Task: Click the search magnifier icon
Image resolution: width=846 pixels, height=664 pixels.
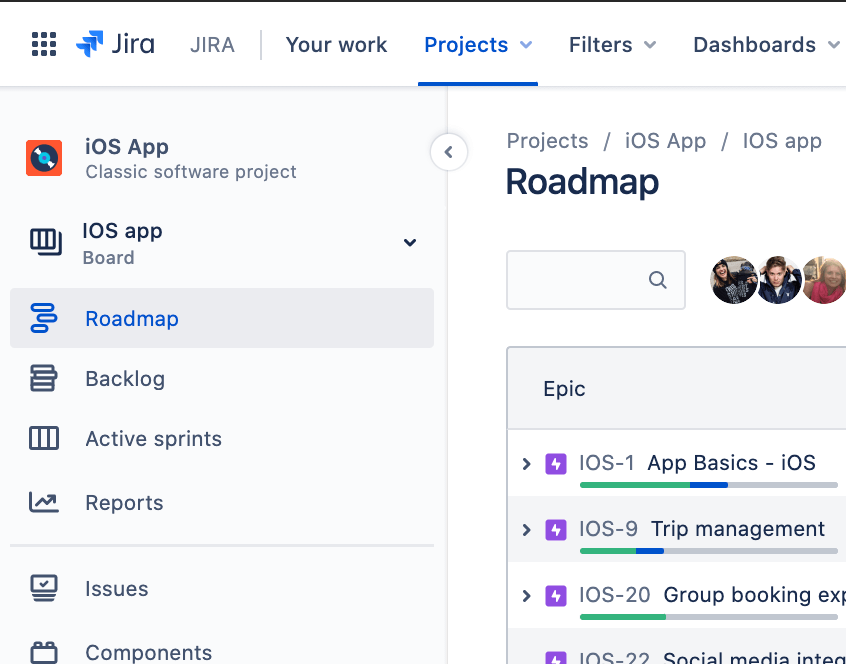Action: pos(658,280)
